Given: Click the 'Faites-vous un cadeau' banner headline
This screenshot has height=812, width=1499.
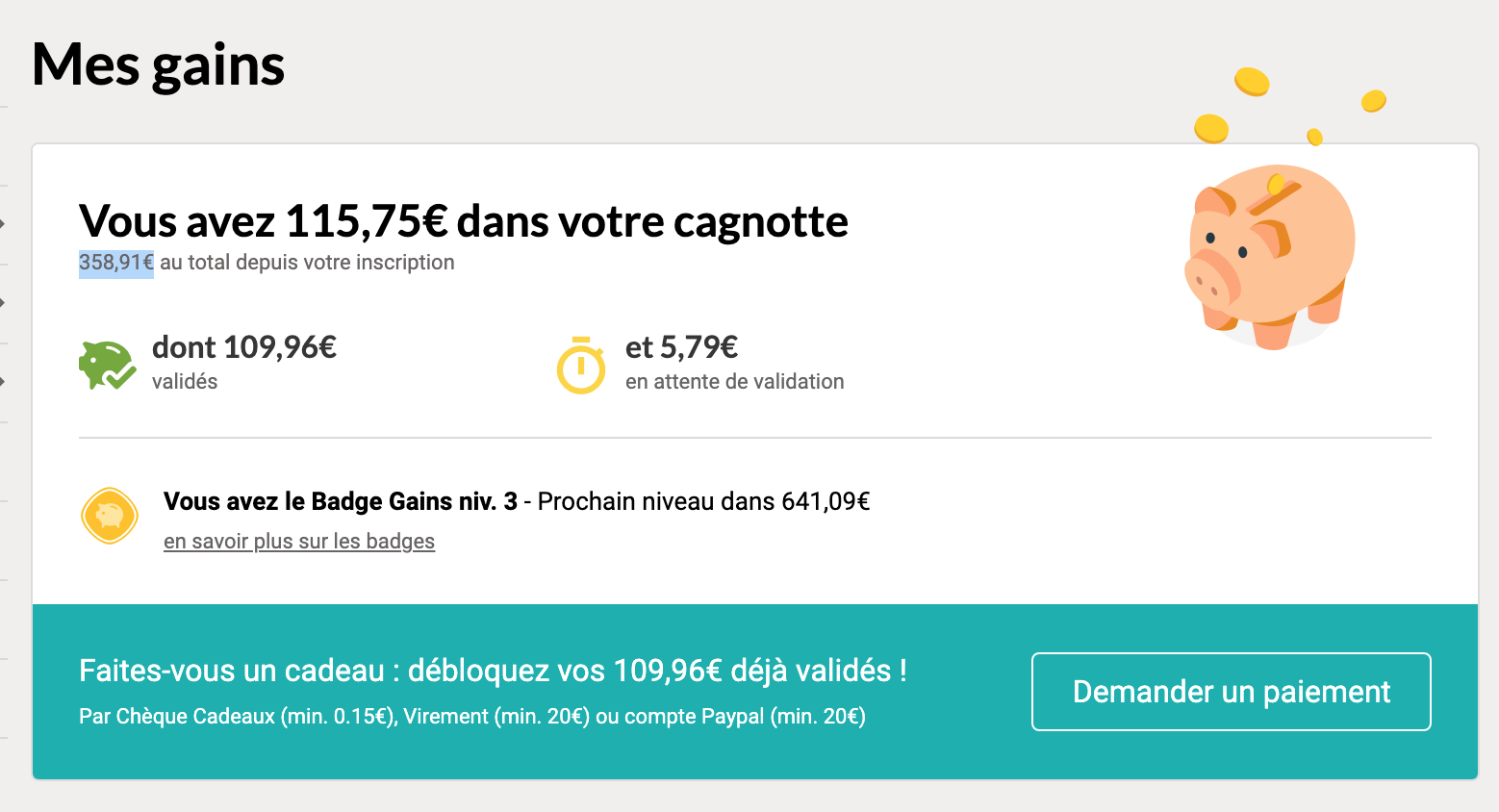Looking at the screenshot, I should pyautogui.click(x=493, y=671).
